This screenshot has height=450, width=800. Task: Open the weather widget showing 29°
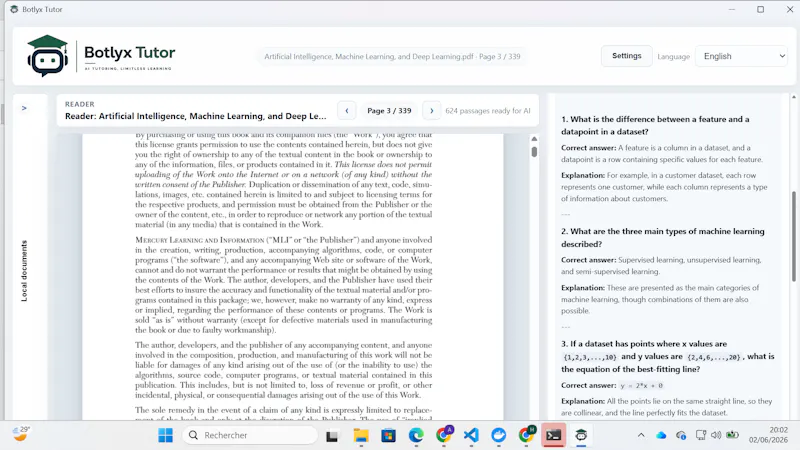pos(21,434)
